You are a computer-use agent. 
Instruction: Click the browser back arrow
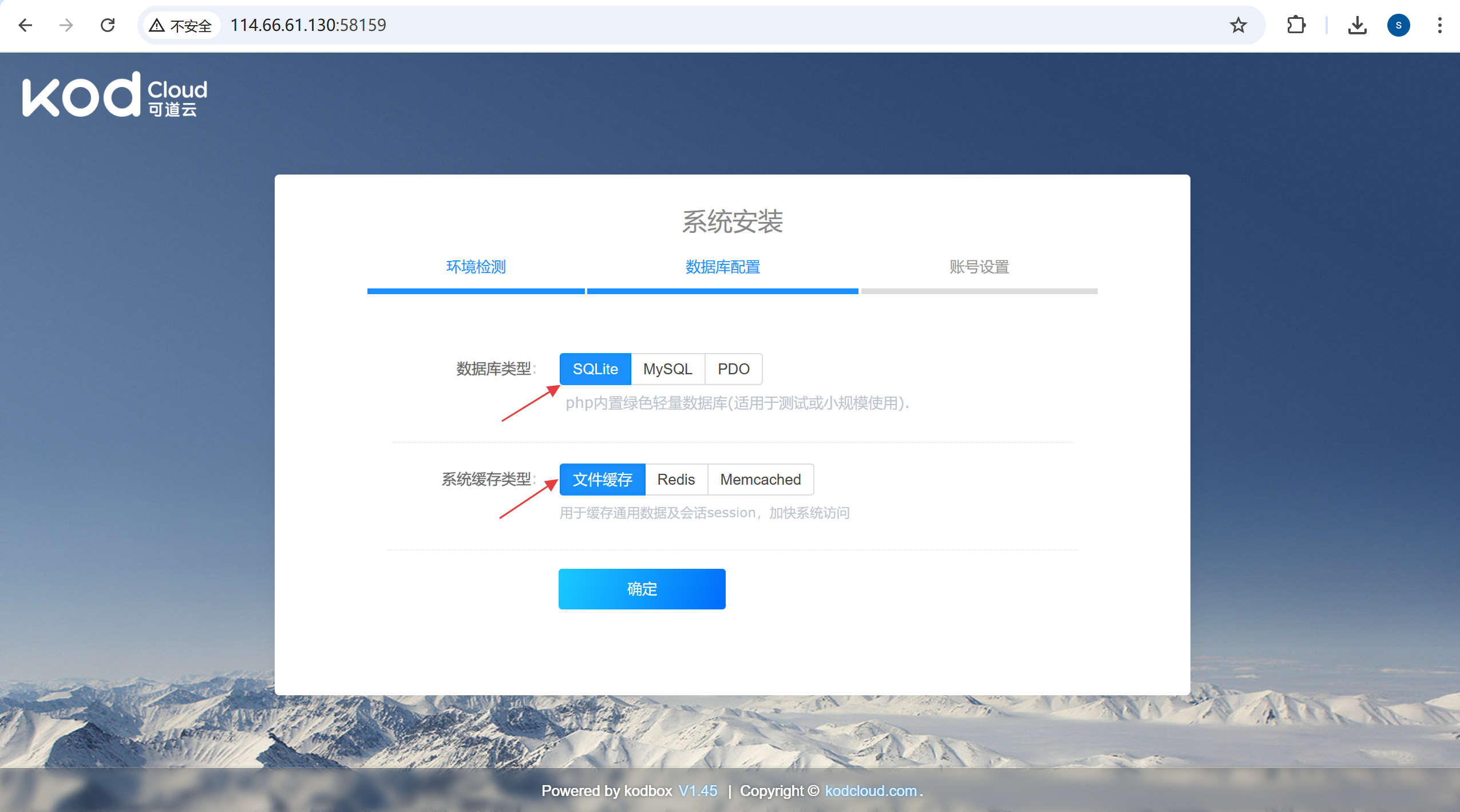click(x=25, y=25)
